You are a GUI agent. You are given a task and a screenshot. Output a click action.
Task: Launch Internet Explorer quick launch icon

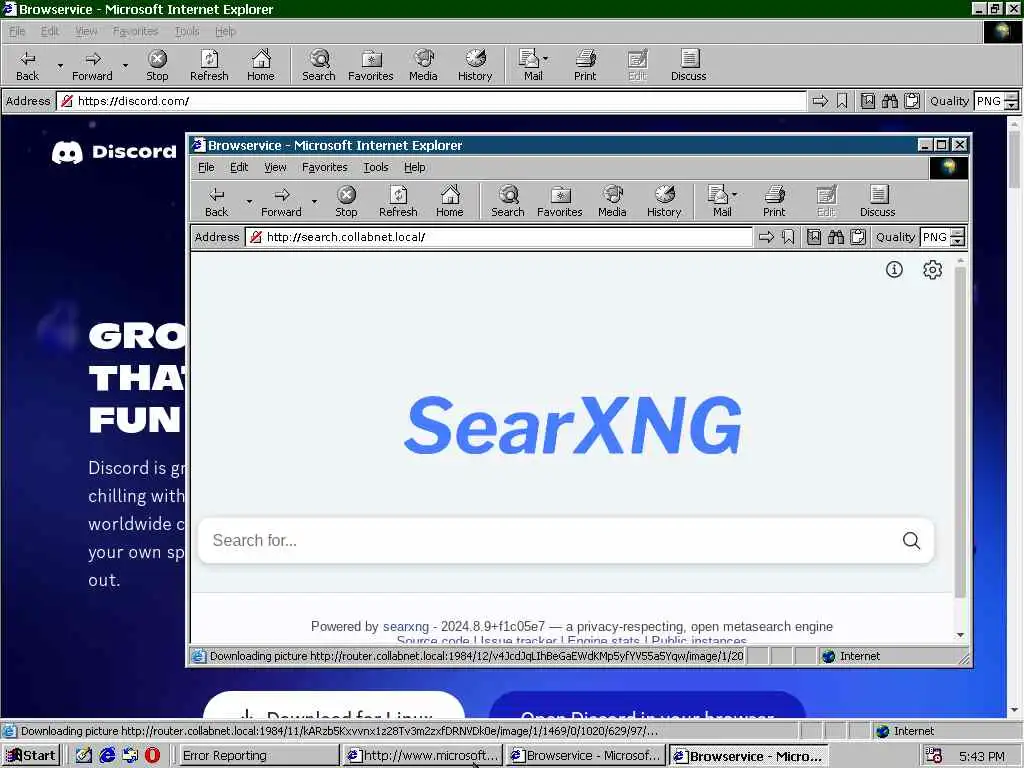pyautogui.click(x=107, y=756)
